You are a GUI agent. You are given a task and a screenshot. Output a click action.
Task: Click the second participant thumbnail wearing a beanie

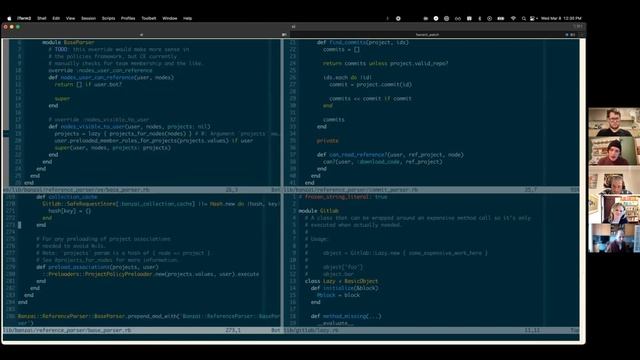pyautogui.click(x=614, y=151)
